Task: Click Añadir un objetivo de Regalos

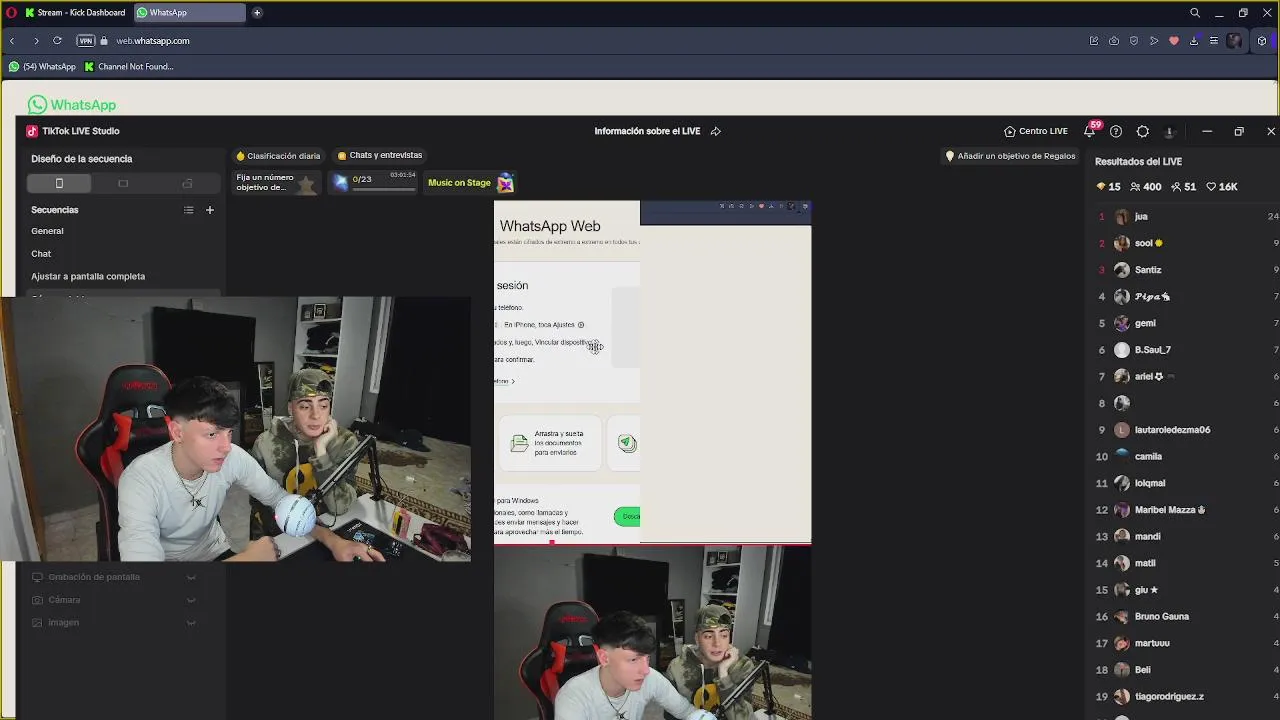Action: click(1010, 156)
